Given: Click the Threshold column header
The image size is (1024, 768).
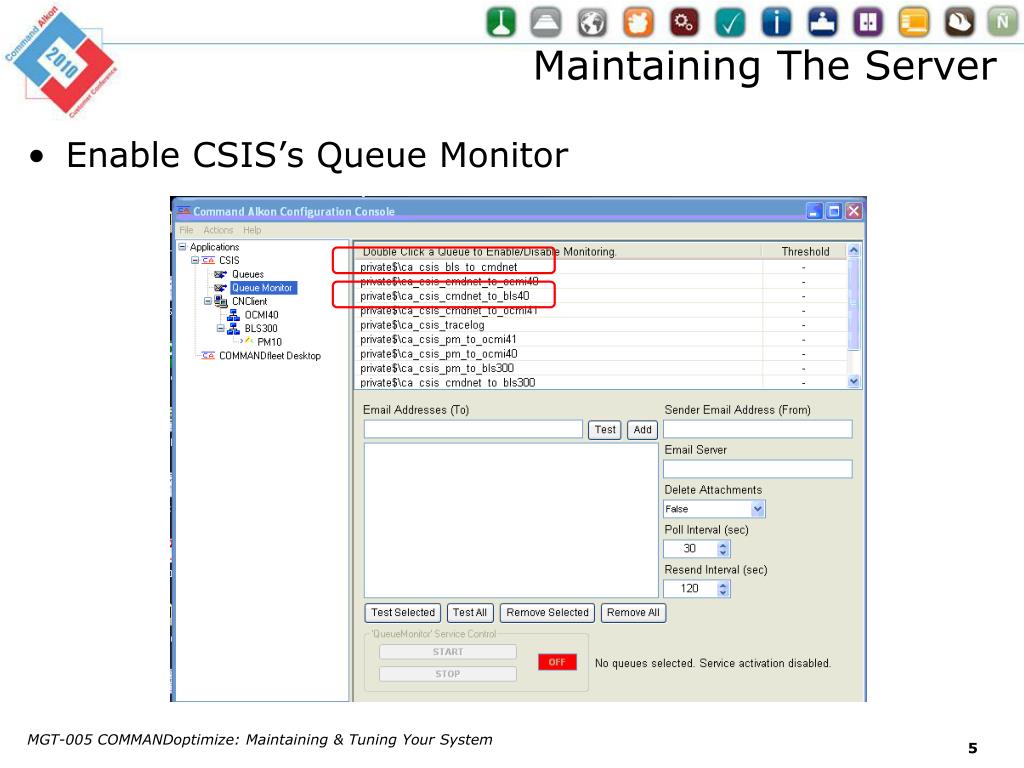Looking at the screenshot, I should point(805,251).
